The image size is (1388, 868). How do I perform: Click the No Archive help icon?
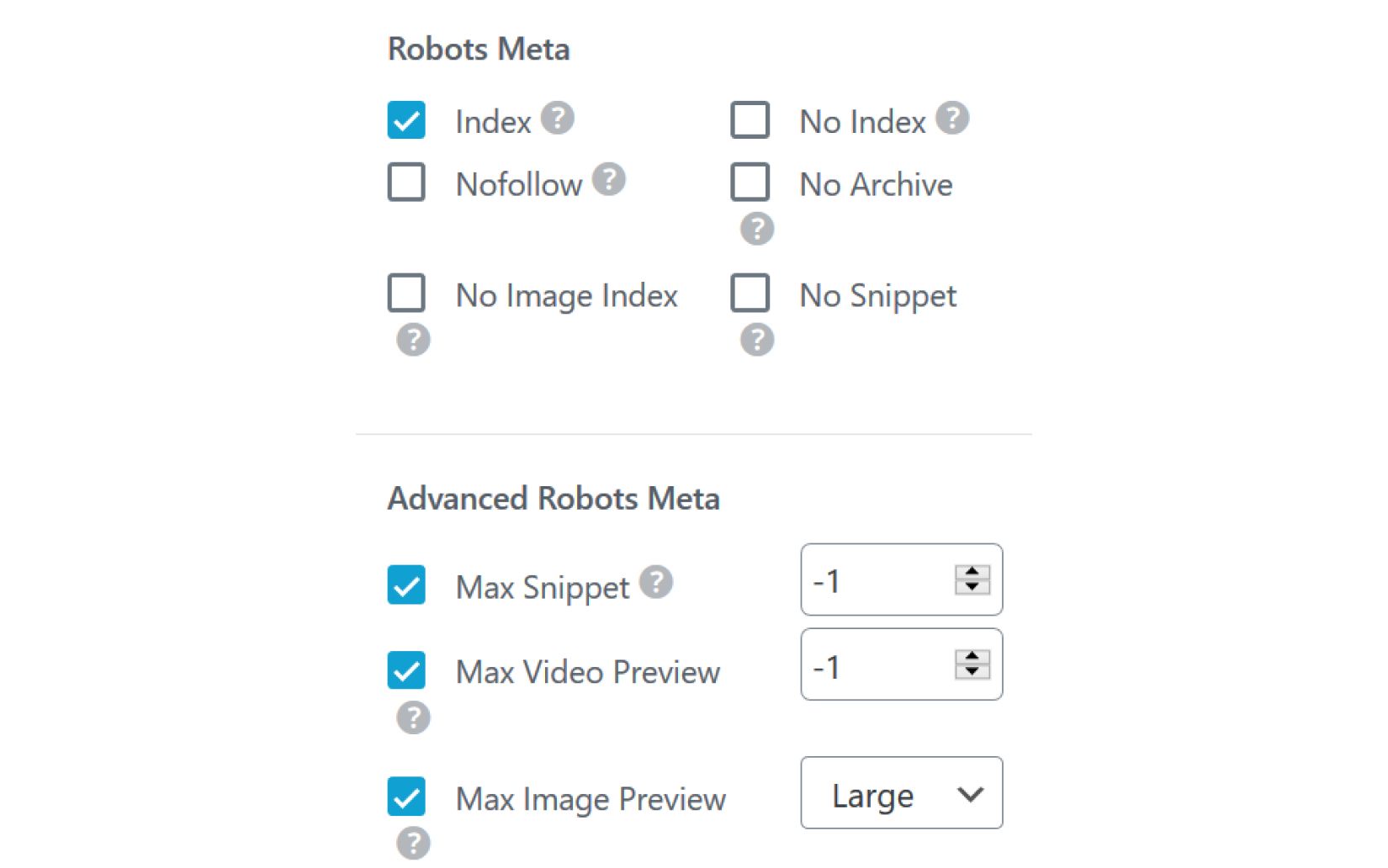point(755,228)
